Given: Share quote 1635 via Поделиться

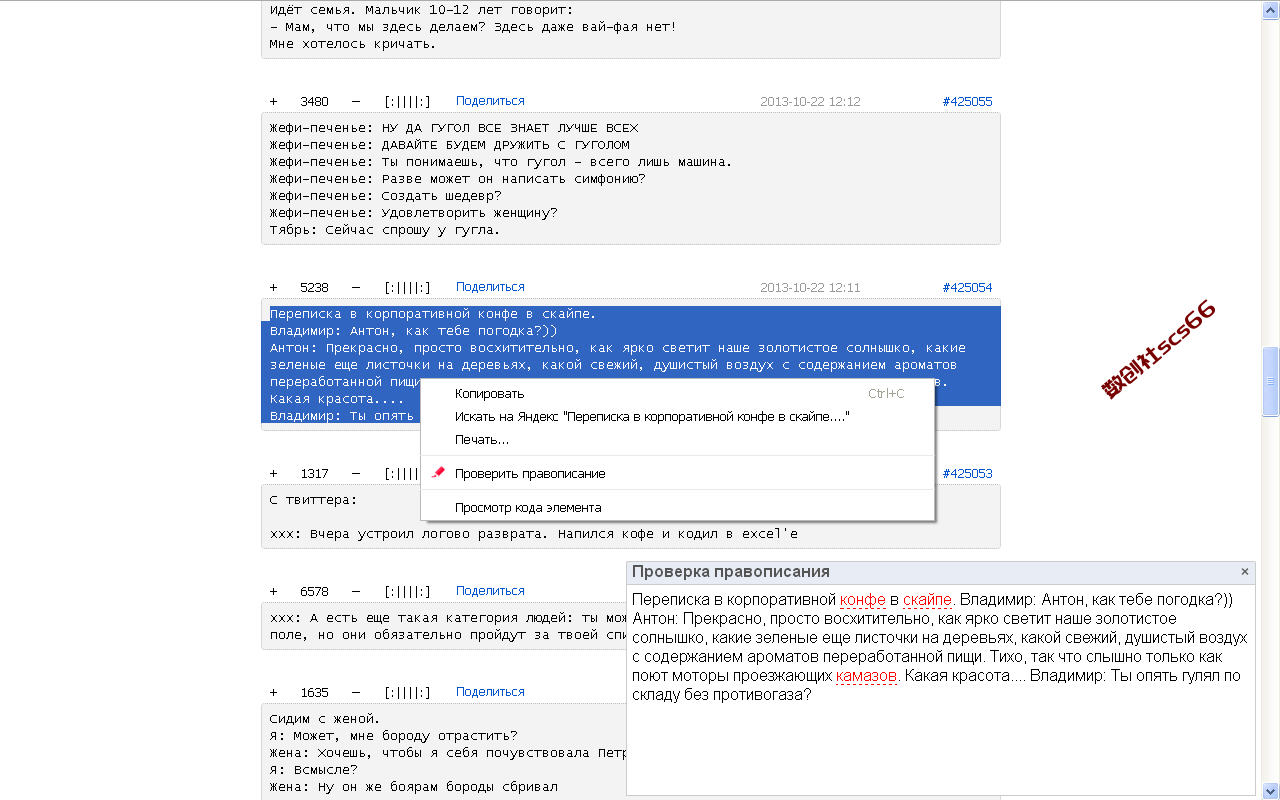Looking at the screenshot, I should [490, 692].
